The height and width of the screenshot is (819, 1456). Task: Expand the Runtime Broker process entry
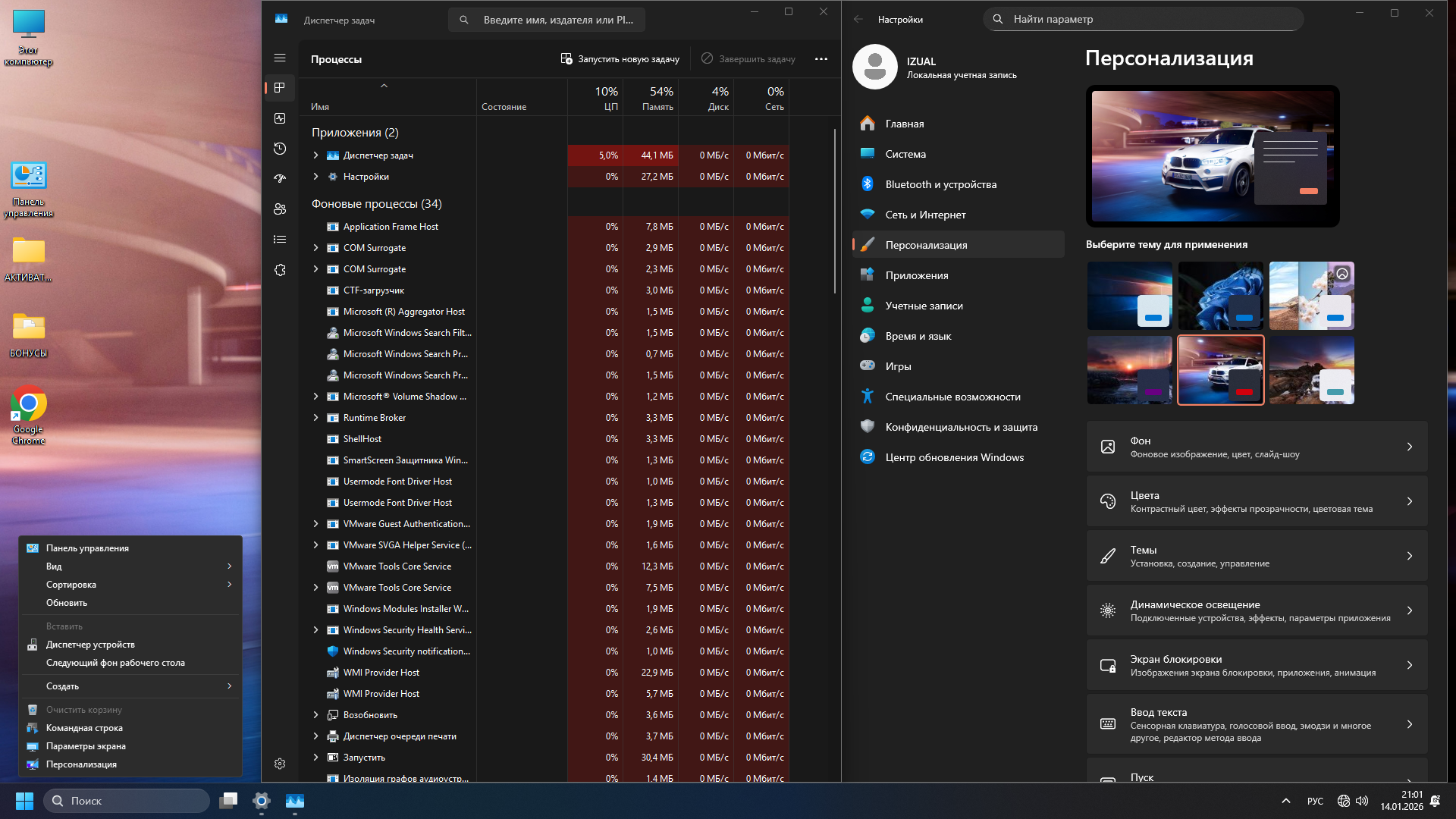click(x=316, y=418)
